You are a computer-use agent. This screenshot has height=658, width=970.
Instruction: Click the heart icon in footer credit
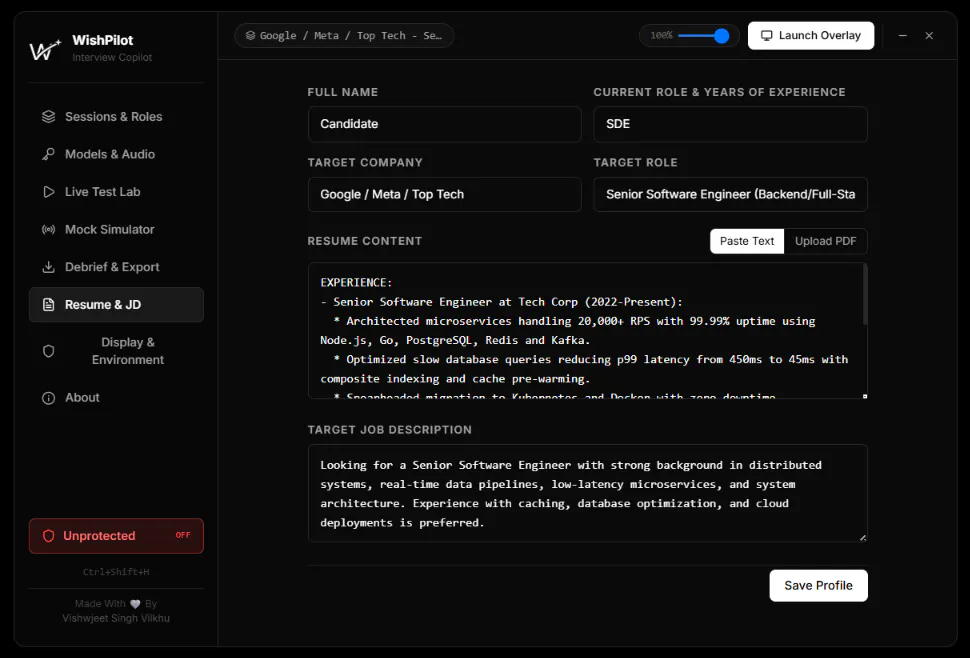coord(135,604)
